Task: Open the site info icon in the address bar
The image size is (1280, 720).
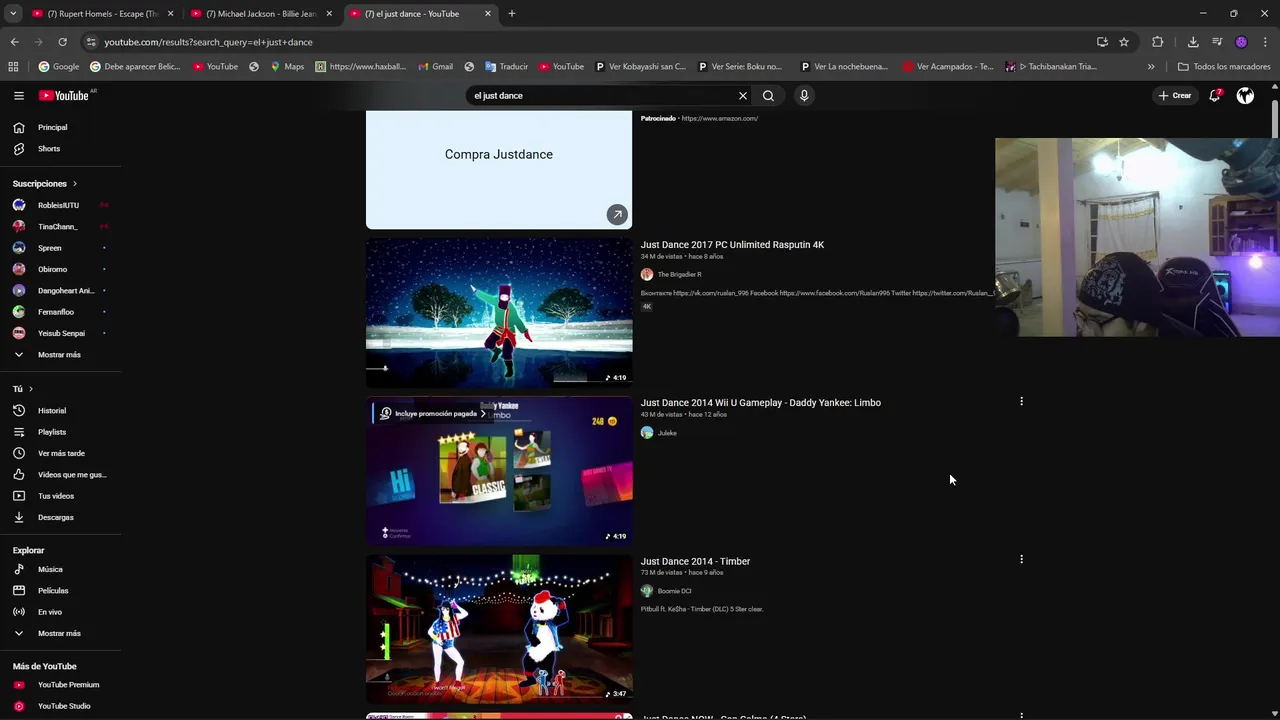Action: 91,42
